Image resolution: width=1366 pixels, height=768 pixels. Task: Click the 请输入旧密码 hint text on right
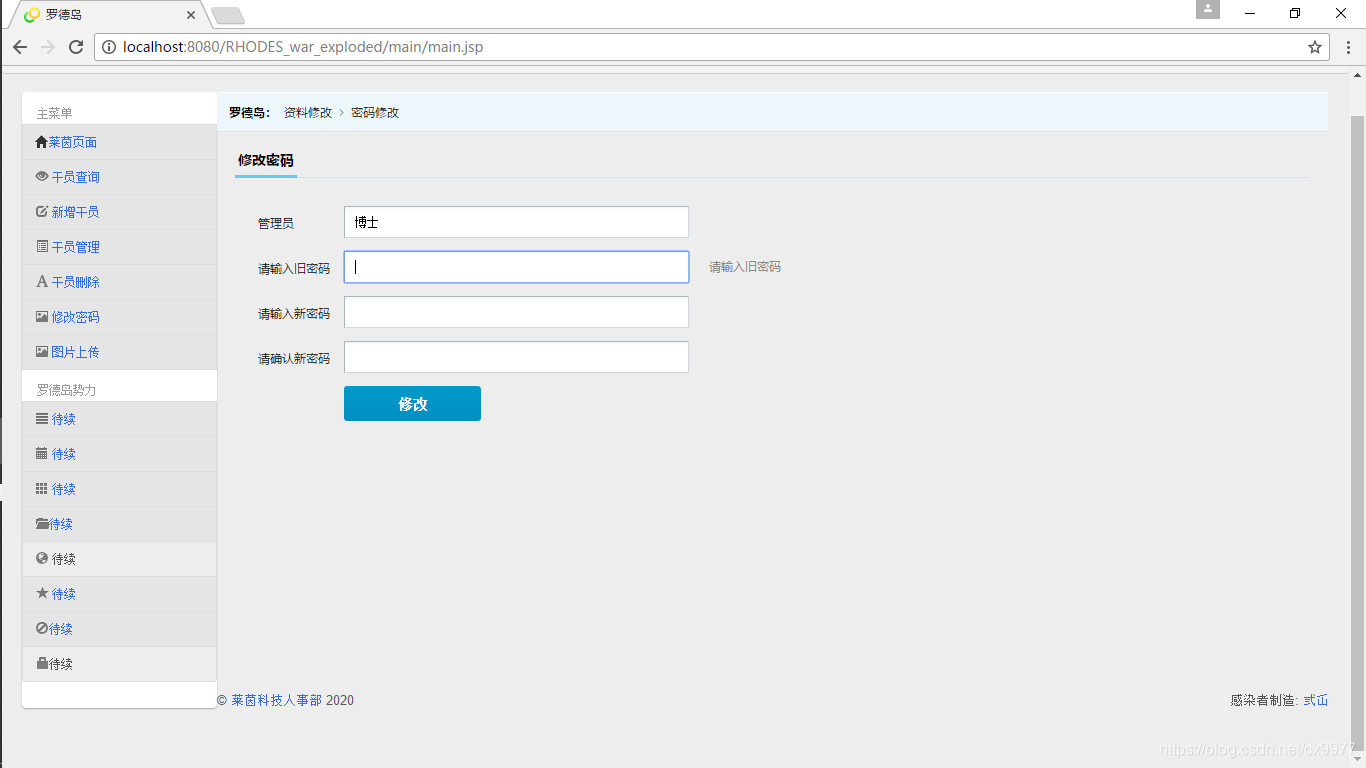745,267
